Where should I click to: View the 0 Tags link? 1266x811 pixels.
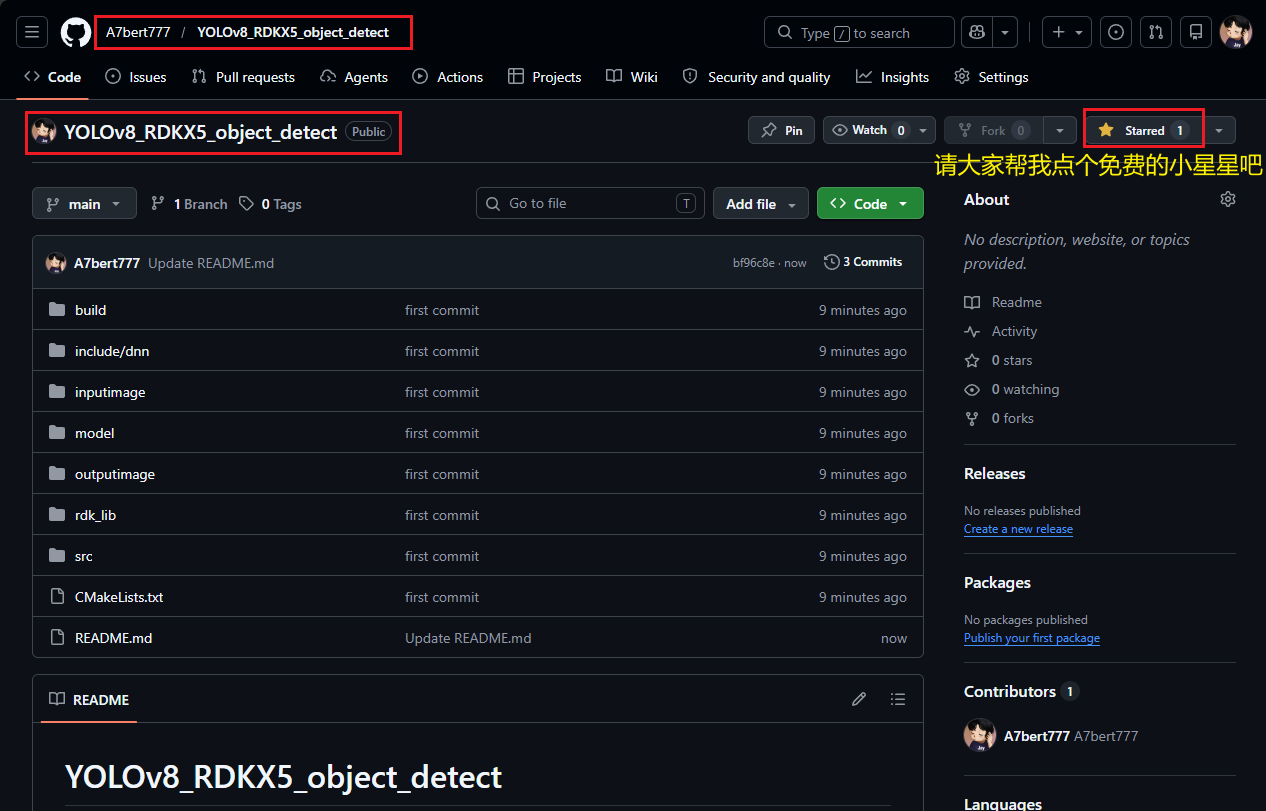pos(270,203)
